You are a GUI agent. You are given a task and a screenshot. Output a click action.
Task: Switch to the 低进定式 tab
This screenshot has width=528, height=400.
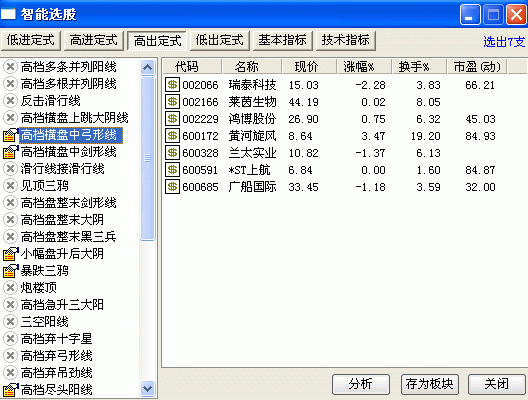pos(31,40)
